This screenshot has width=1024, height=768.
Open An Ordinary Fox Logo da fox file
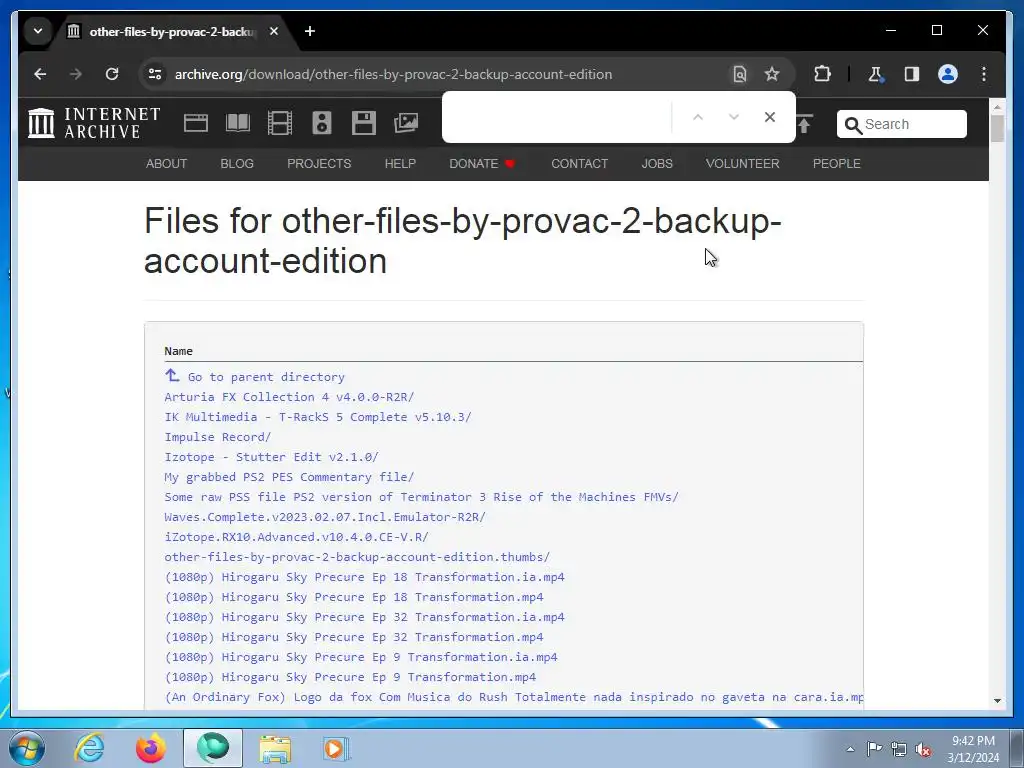514,697
